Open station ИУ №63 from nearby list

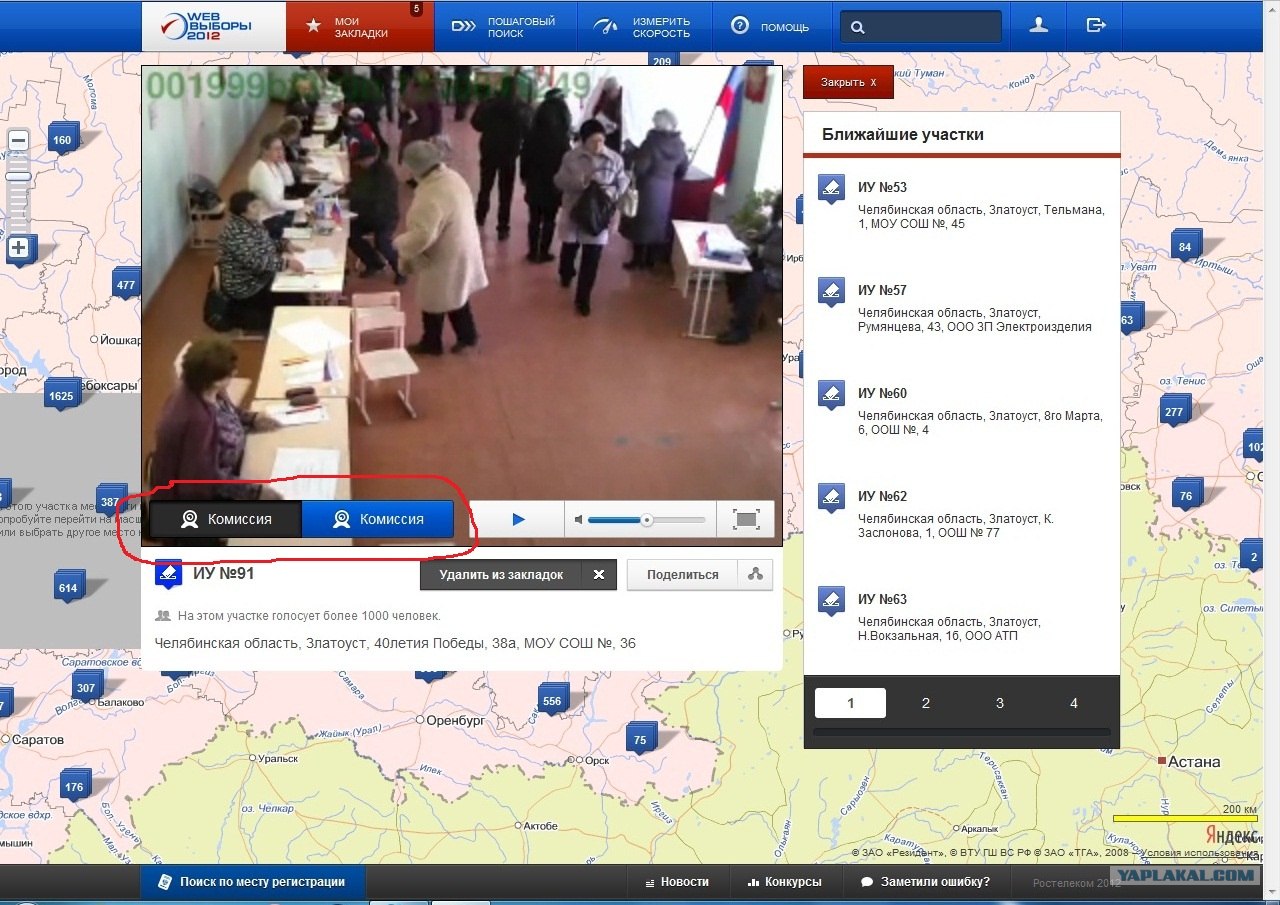point(882,599)
